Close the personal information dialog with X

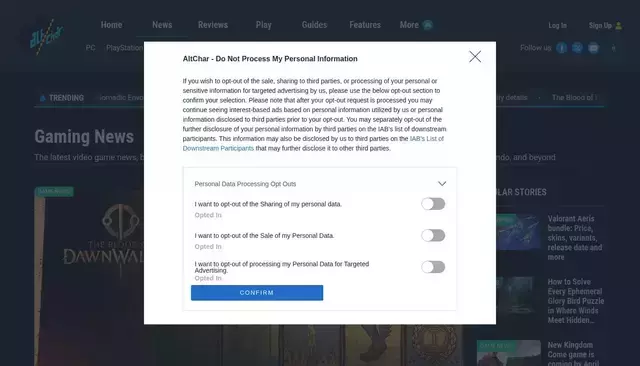pos(475,57)
